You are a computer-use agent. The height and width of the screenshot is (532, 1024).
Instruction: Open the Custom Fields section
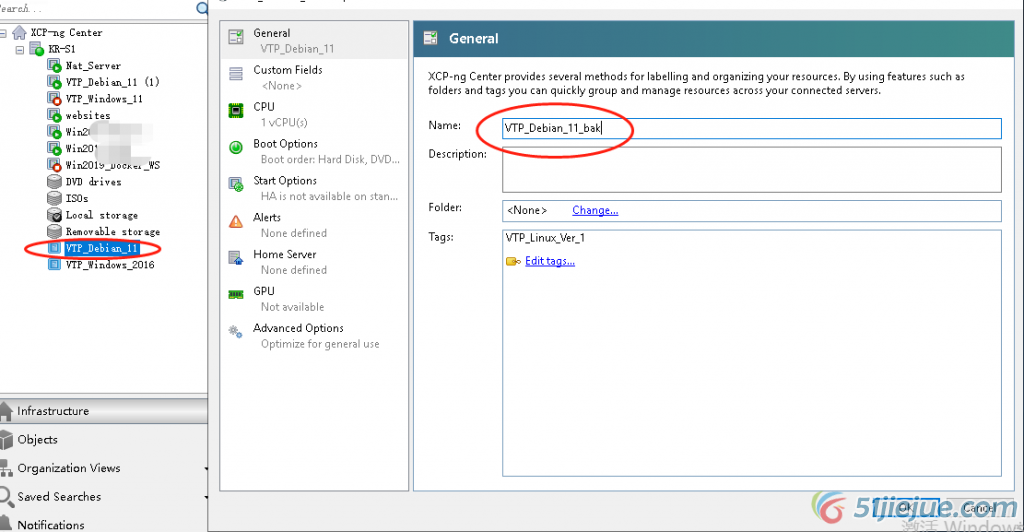coord(287,70)
